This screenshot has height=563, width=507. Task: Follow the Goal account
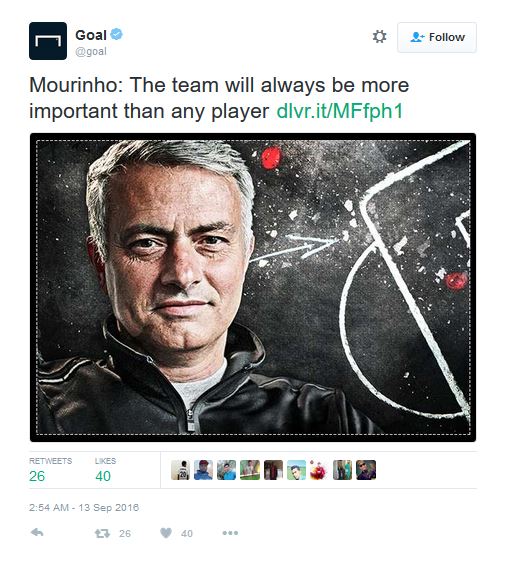click(x=437, y=37)
